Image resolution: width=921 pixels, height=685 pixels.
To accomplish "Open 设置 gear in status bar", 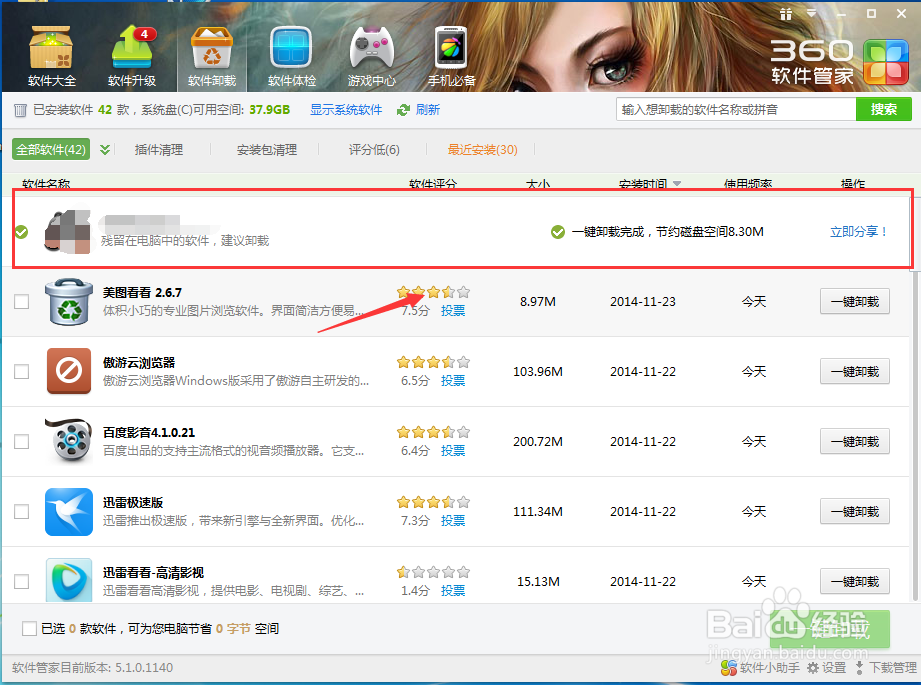I will pyautogui.click(x=826, y=668).
